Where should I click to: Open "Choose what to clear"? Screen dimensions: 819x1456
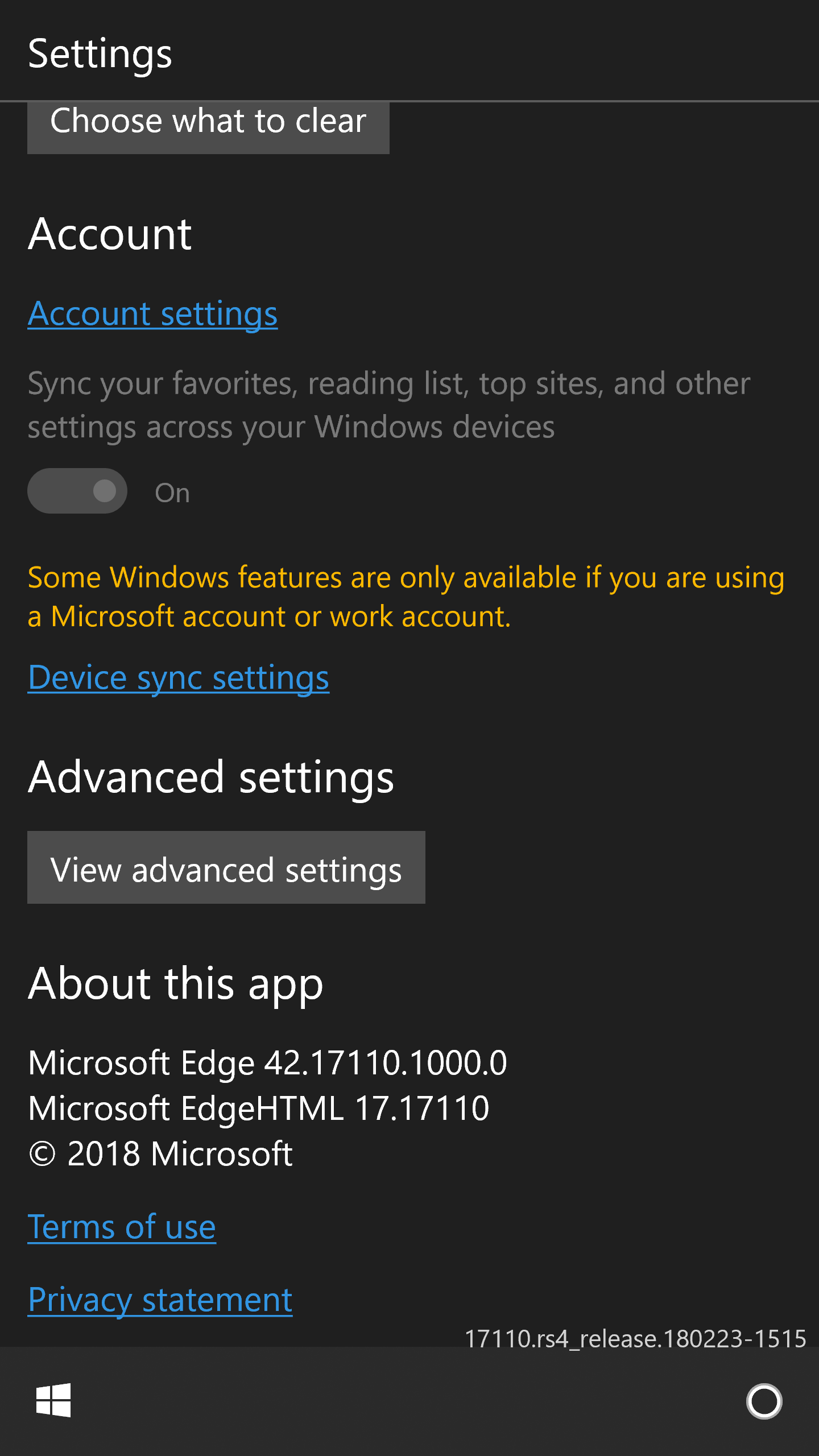208,124
